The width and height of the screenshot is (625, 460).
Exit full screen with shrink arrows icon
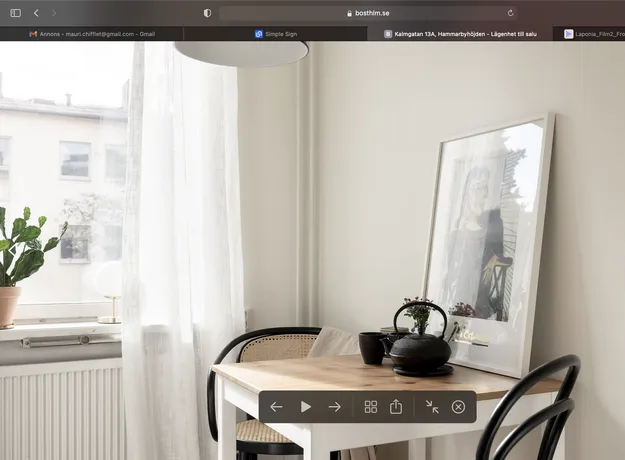(432, 407)
